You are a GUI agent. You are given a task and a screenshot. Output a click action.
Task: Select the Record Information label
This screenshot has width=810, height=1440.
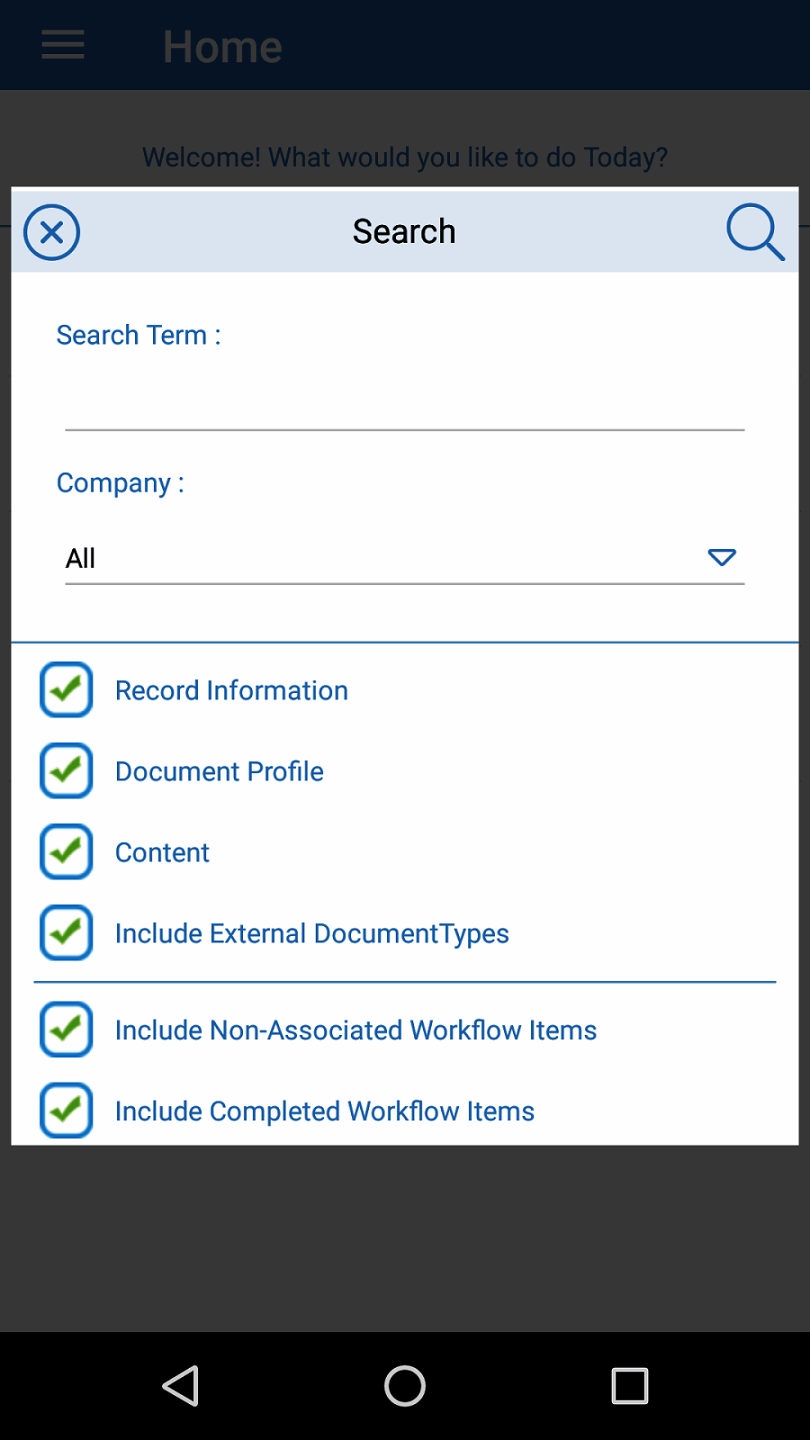pyautogui.click(x=231, y=690)
